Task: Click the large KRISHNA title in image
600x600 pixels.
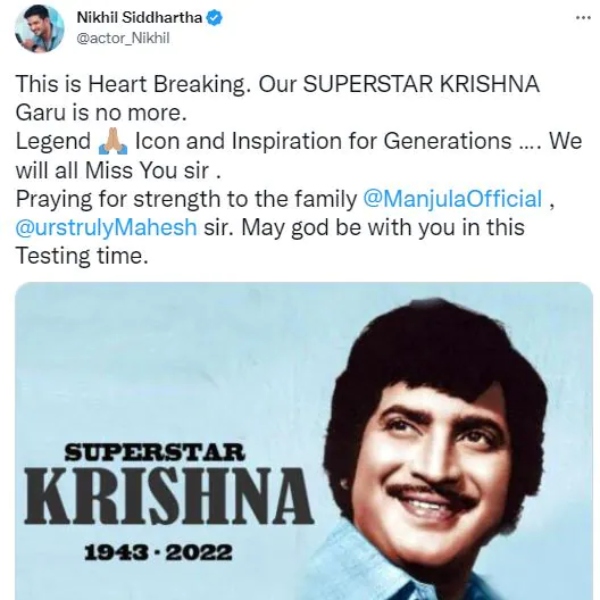Action: [169, 497]
